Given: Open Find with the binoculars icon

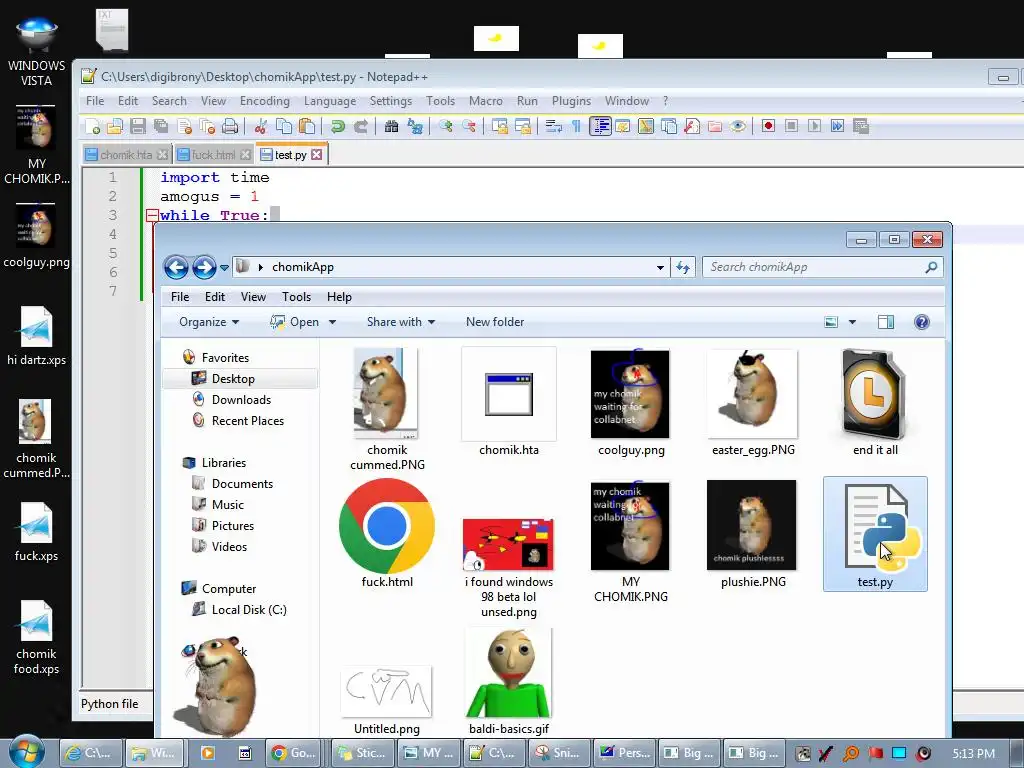Looking at the screenshot, I should 391,126.
